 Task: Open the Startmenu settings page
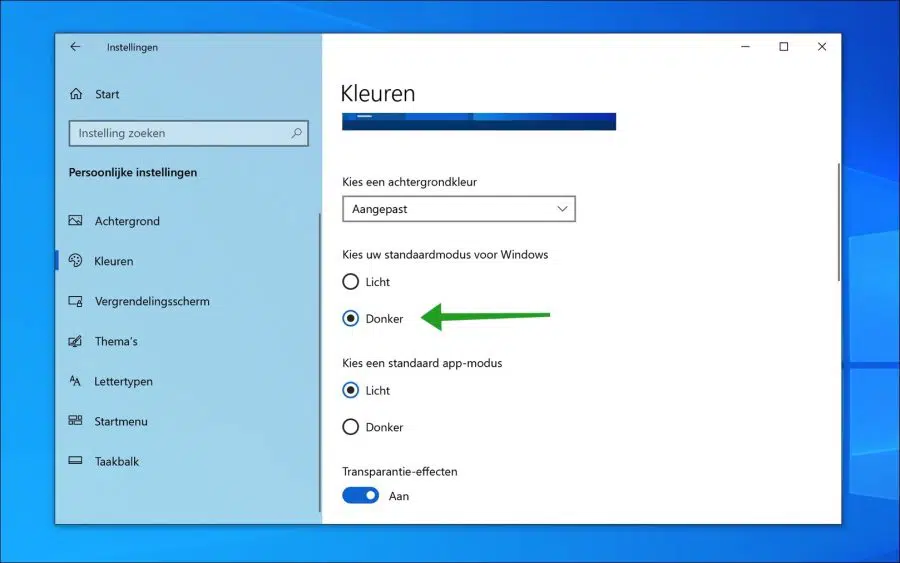tap(121, 421)
